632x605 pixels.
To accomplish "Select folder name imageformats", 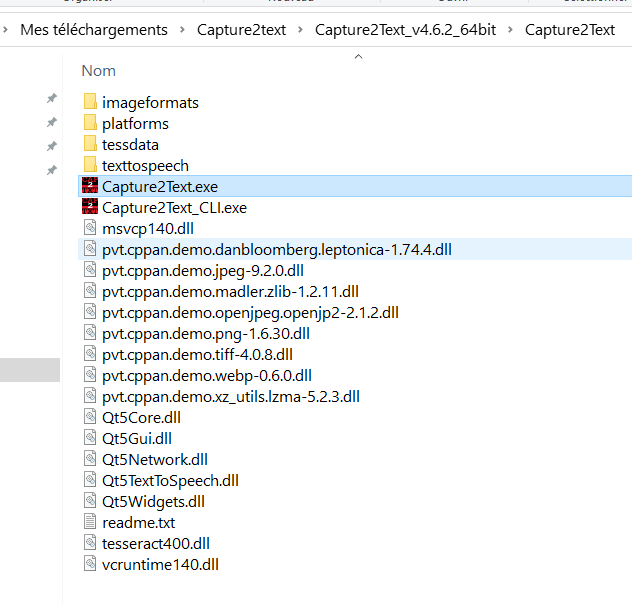I will coord(150,103).
